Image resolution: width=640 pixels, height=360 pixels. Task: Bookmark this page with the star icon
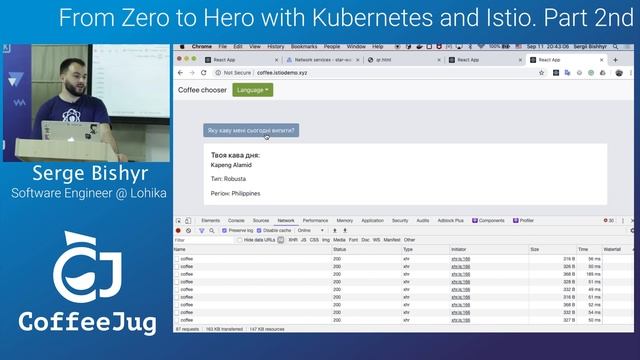coord(542,73)
